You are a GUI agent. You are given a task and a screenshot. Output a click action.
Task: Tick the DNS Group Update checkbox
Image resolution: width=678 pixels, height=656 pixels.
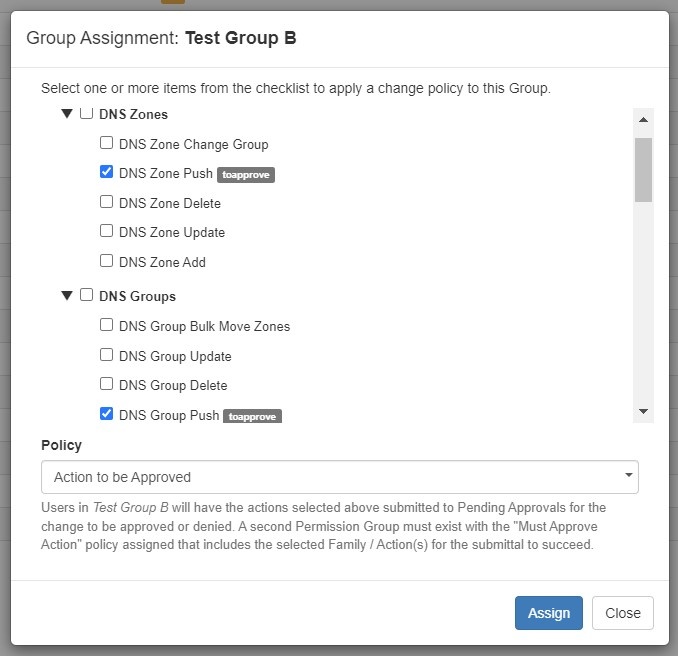tap(107, 355)
